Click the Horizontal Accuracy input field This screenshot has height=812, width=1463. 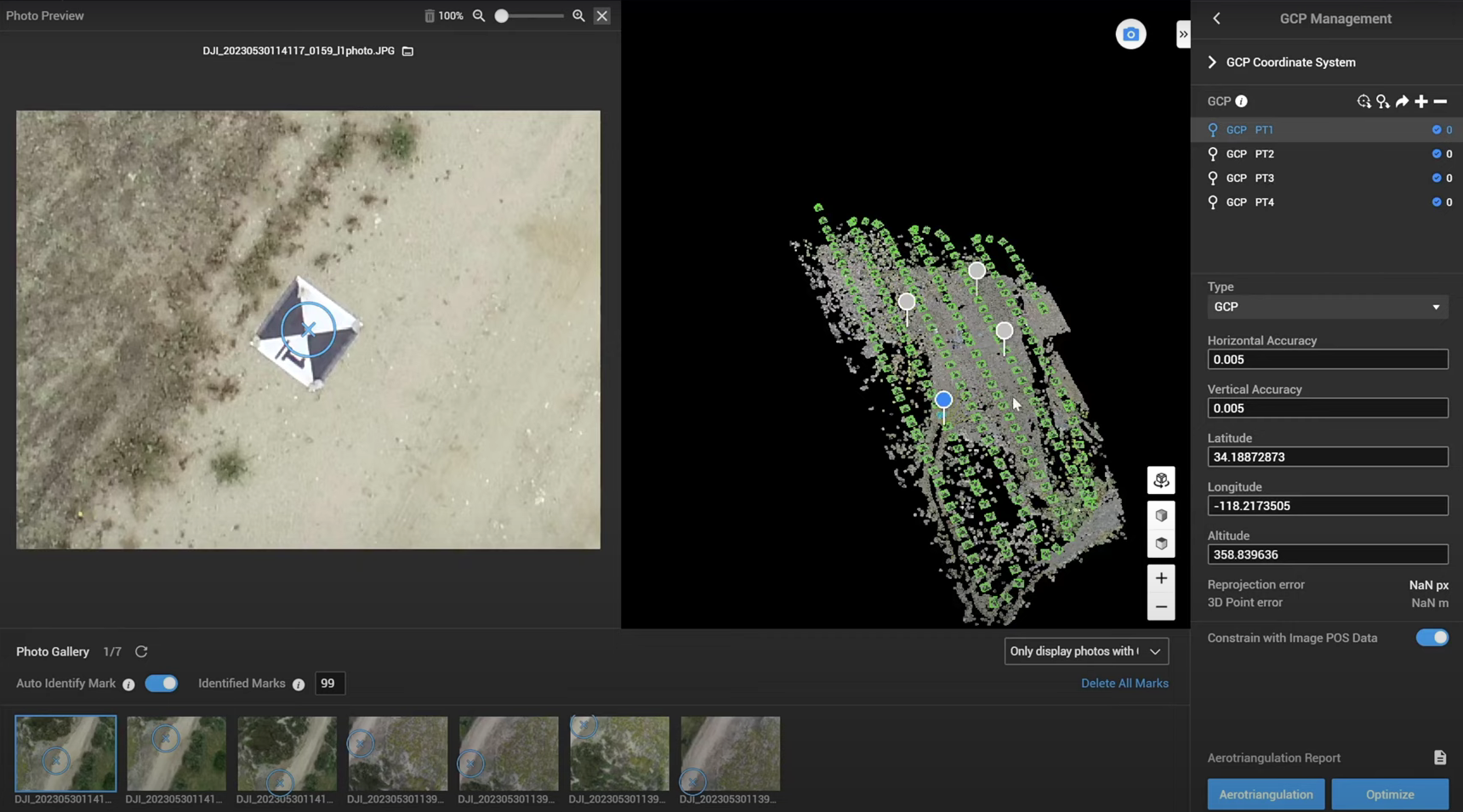click(1328, 360)
